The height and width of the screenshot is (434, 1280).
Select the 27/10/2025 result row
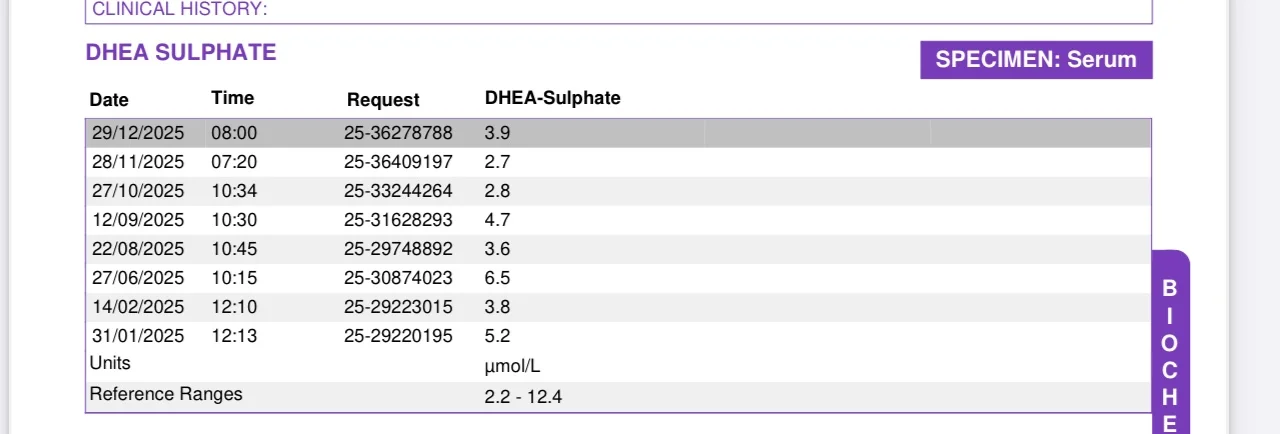[618, 191]
